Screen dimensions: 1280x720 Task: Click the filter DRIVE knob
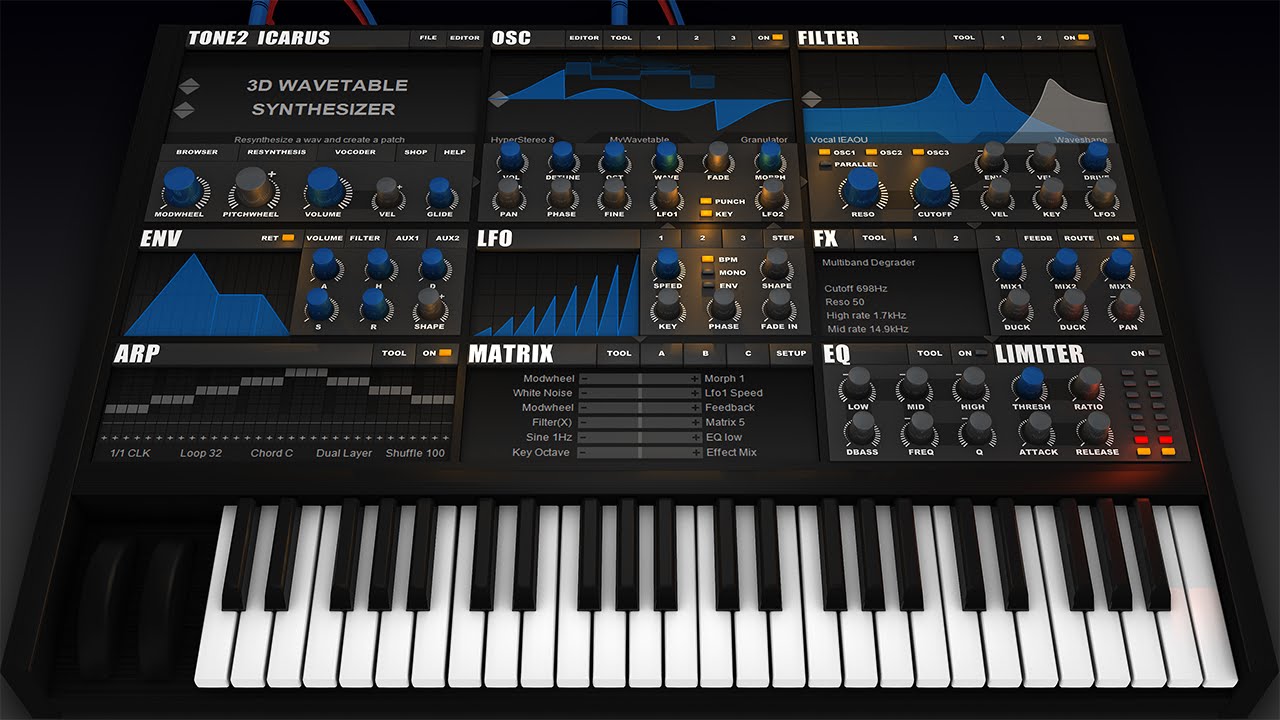coord(1096,157)
